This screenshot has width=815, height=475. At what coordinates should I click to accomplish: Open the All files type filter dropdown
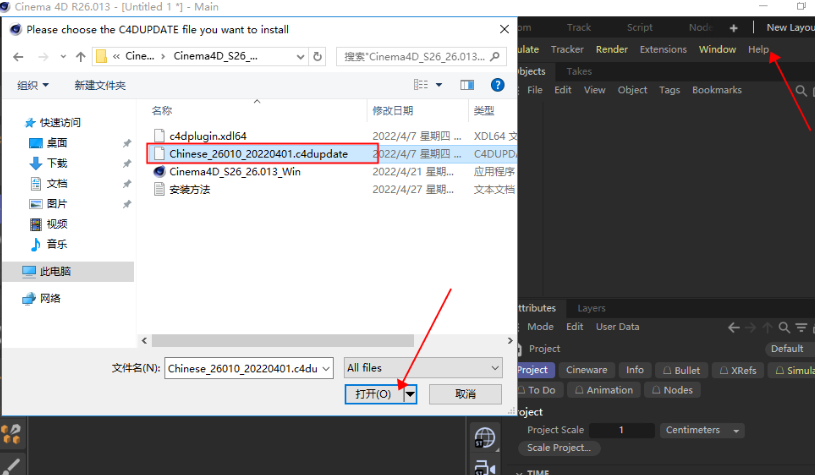(x=423, y=368)
